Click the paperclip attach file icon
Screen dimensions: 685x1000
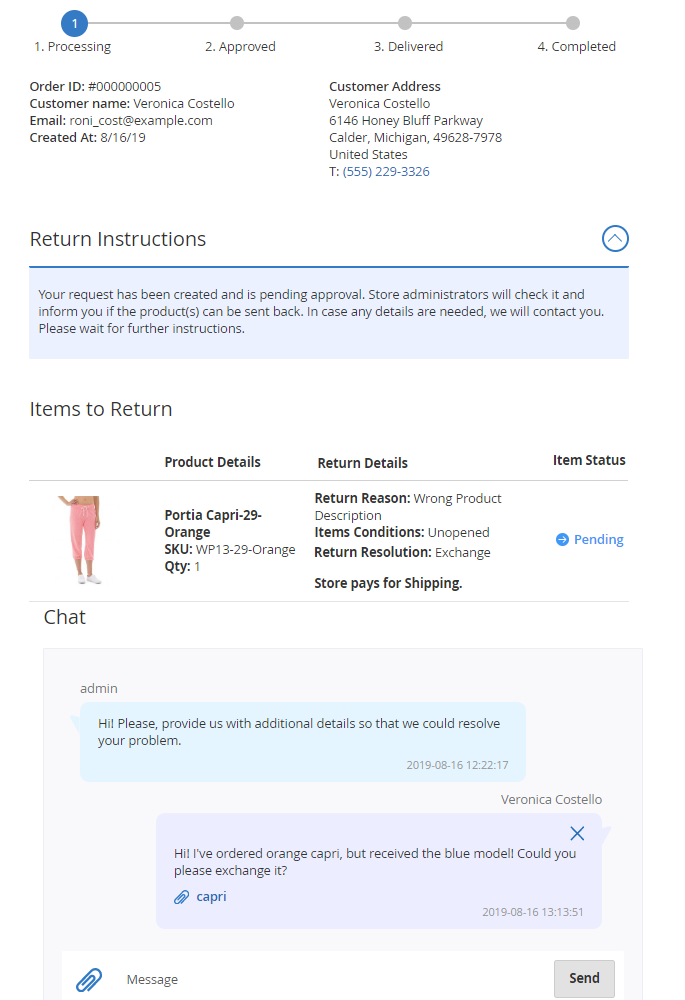click(90, 979)
